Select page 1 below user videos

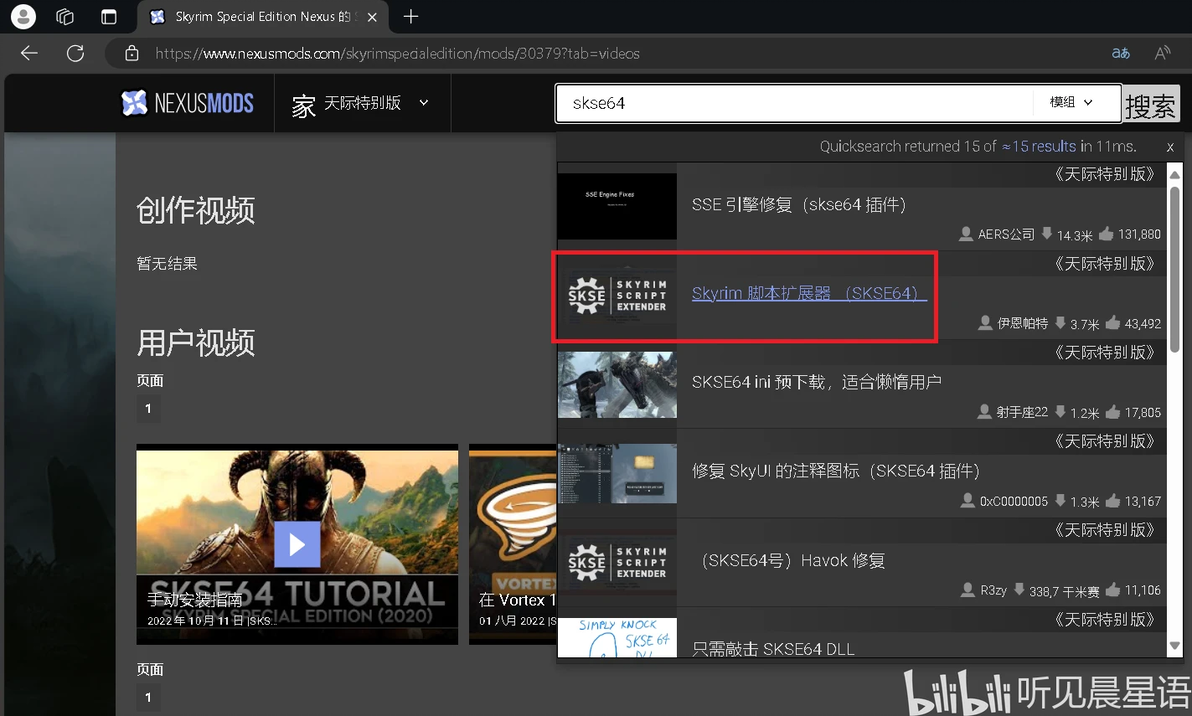(x=148, y=697)
